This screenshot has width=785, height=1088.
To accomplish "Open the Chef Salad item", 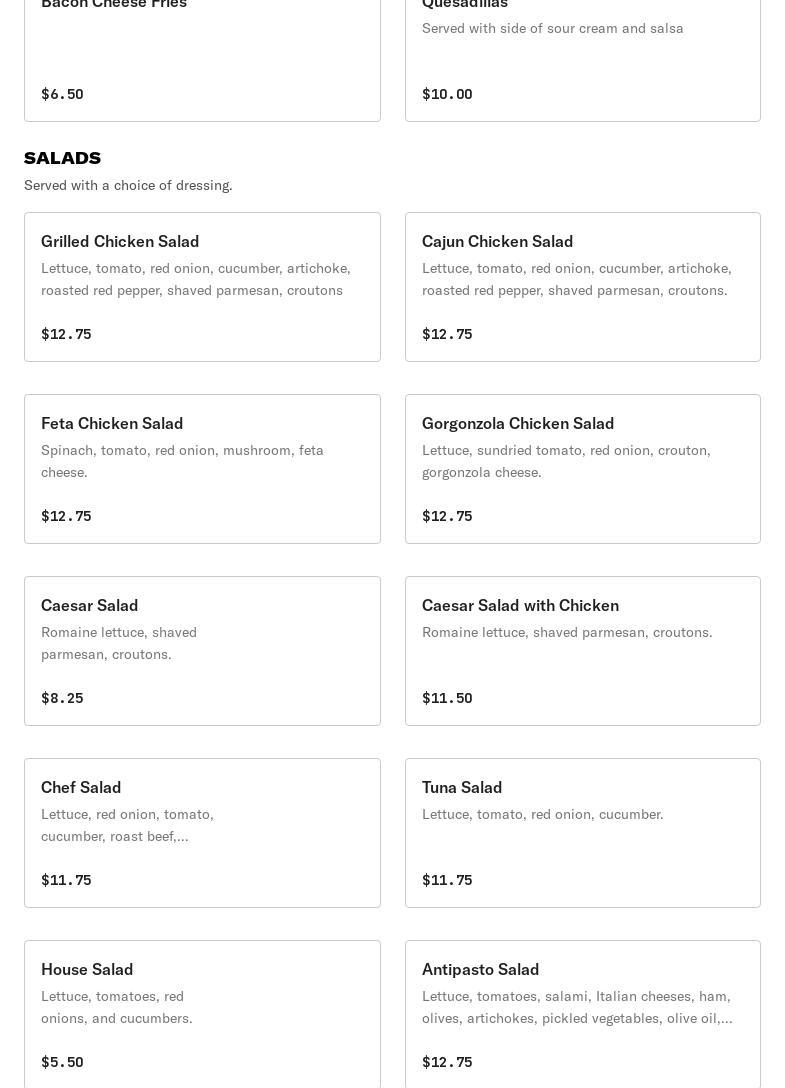I will point(202,833).
